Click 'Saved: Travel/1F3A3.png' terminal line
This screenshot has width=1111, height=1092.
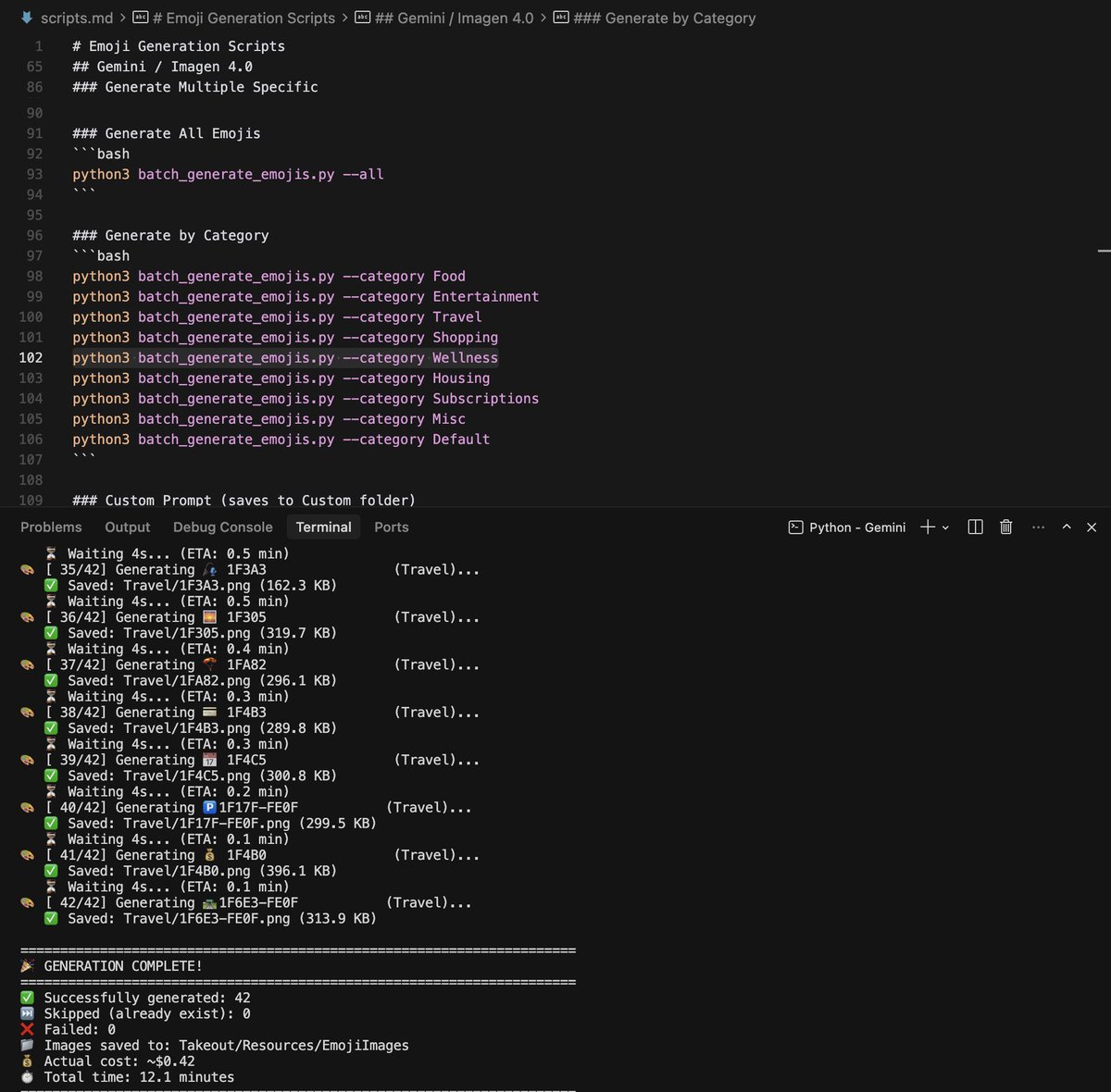coord(191,586)
